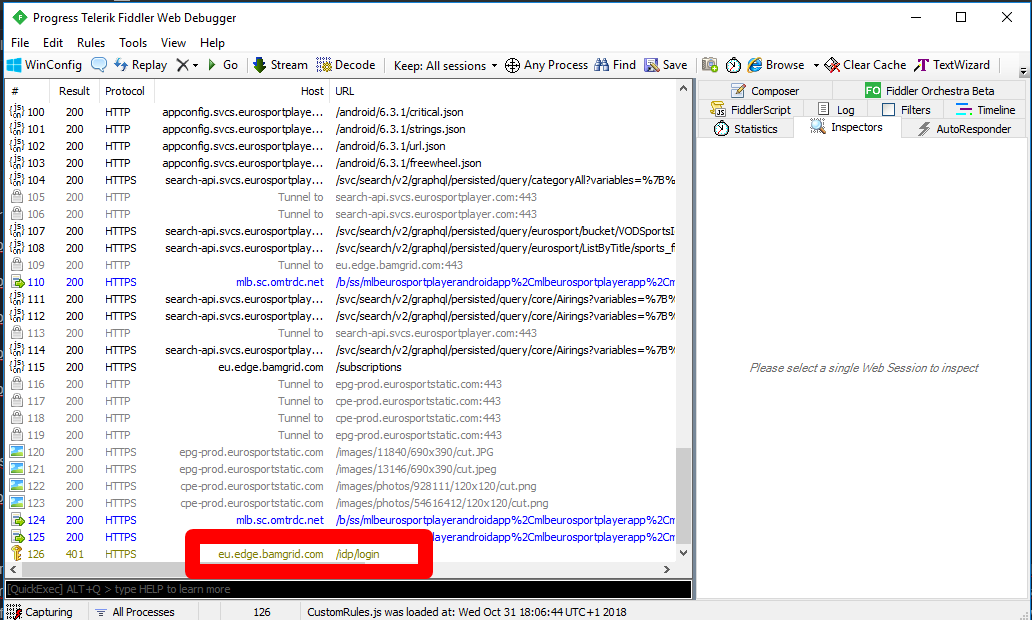Open the Keep: All sessions dropdown

pyautogui.click(x=446, y=65)
